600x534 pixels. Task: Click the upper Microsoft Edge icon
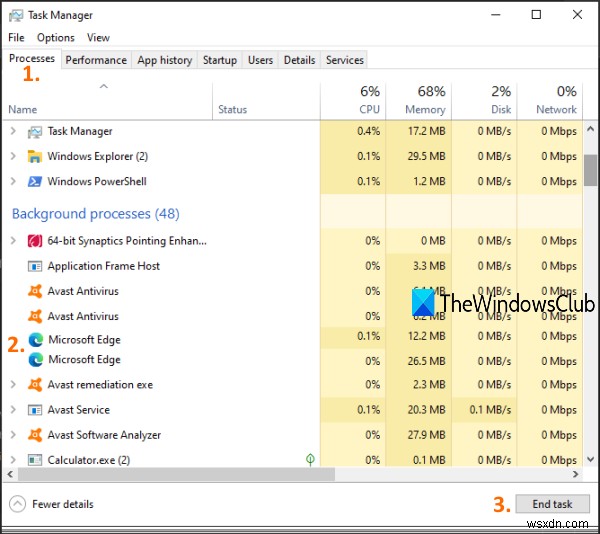coord(36,340)
